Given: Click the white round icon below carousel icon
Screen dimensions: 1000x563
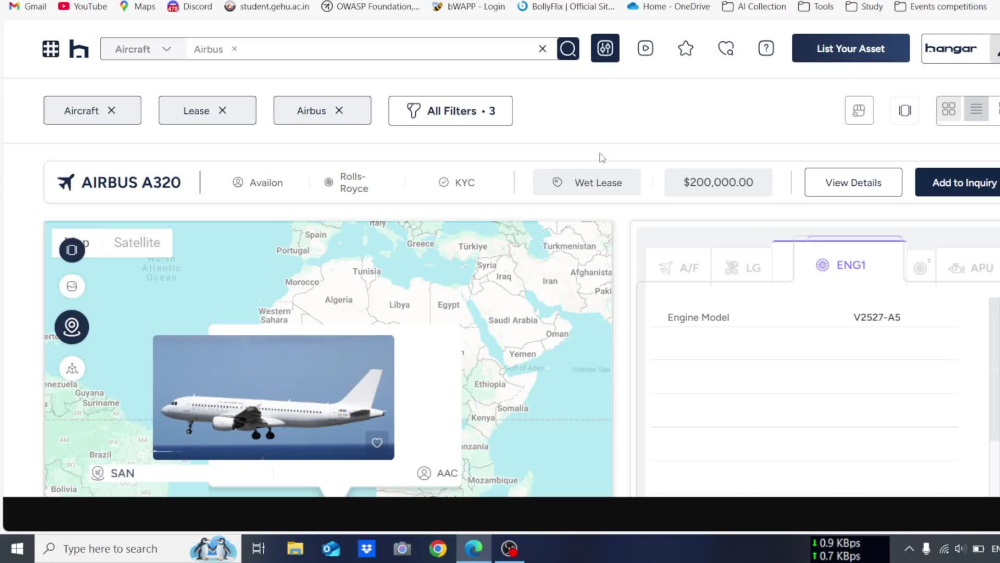Looking at the screenshot, I should pos(72,286).
